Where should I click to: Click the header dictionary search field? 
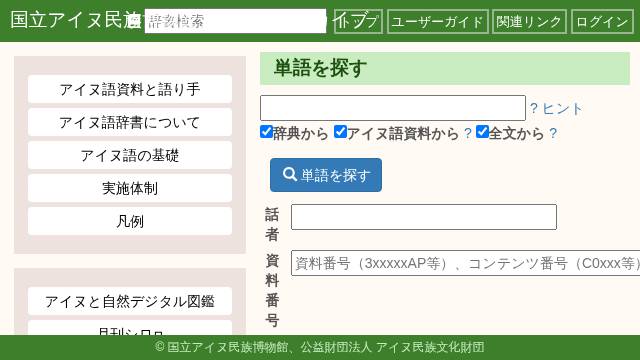pyautogui.click(x=236, y=21)
